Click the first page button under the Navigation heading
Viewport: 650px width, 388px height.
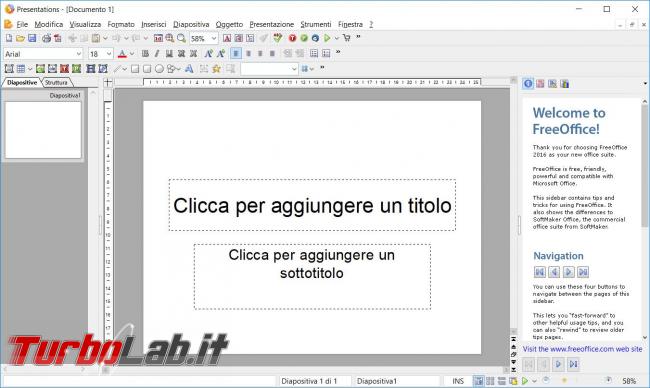click(539, 272)
